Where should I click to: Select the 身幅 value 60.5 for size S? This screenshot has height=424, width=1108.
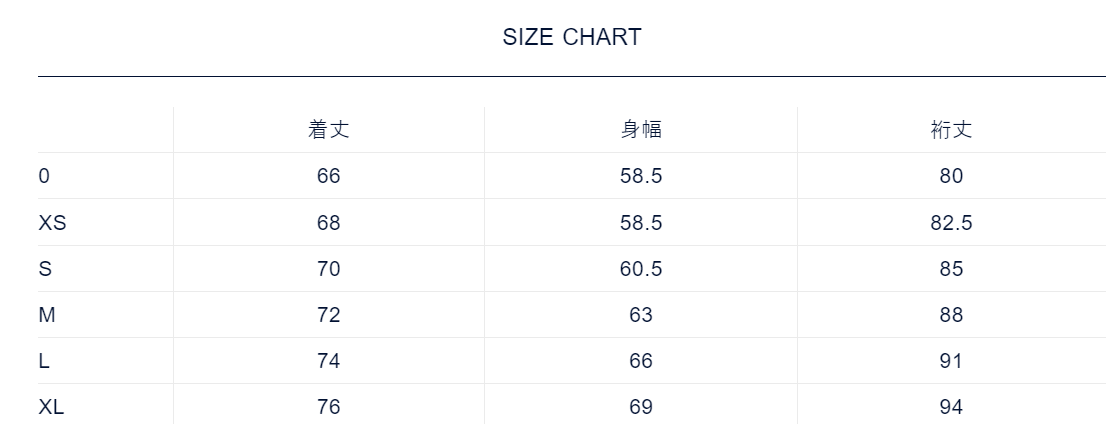pos(641,269)
